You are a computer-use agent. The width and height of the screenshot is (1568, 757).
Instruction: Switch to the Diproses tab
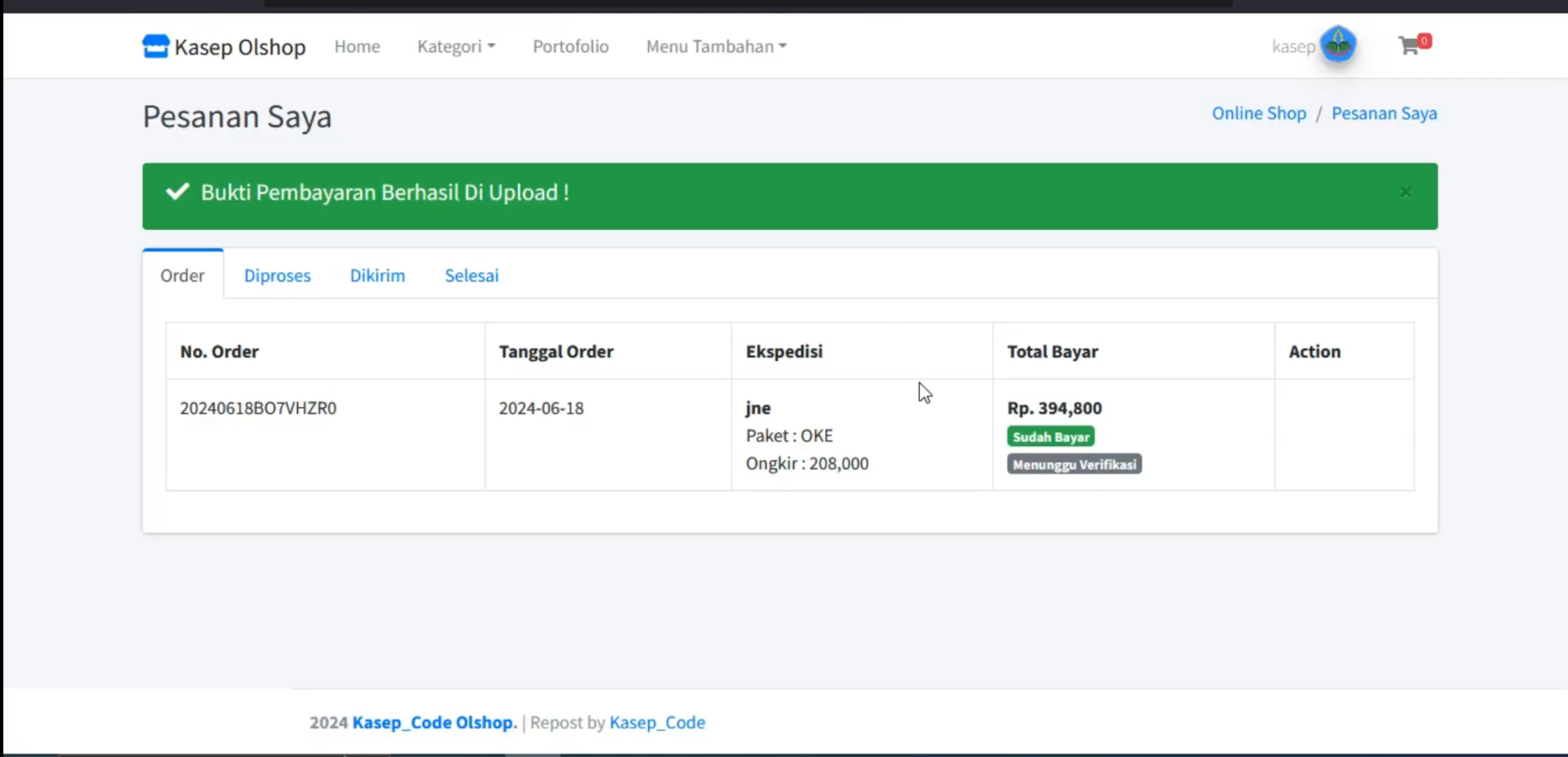coord(277,275)
